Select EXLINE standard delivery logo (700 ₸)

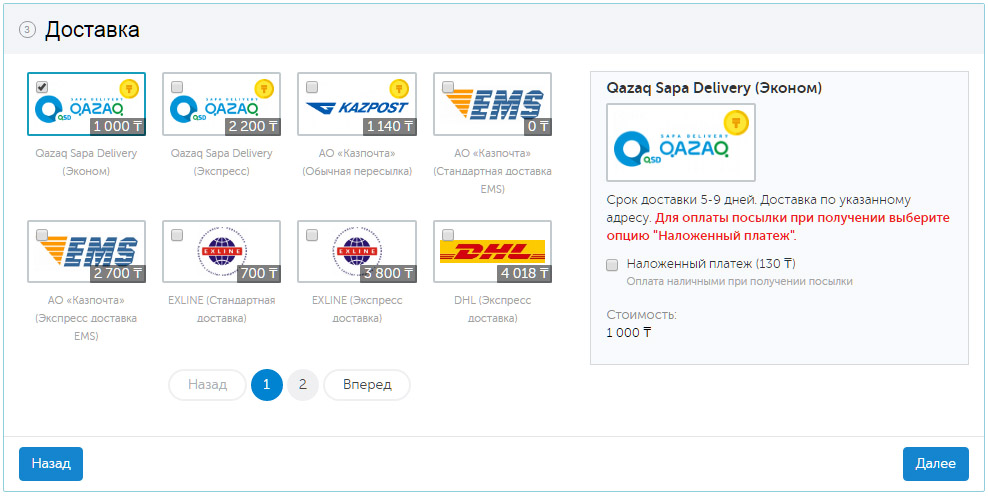pos(221,248)
